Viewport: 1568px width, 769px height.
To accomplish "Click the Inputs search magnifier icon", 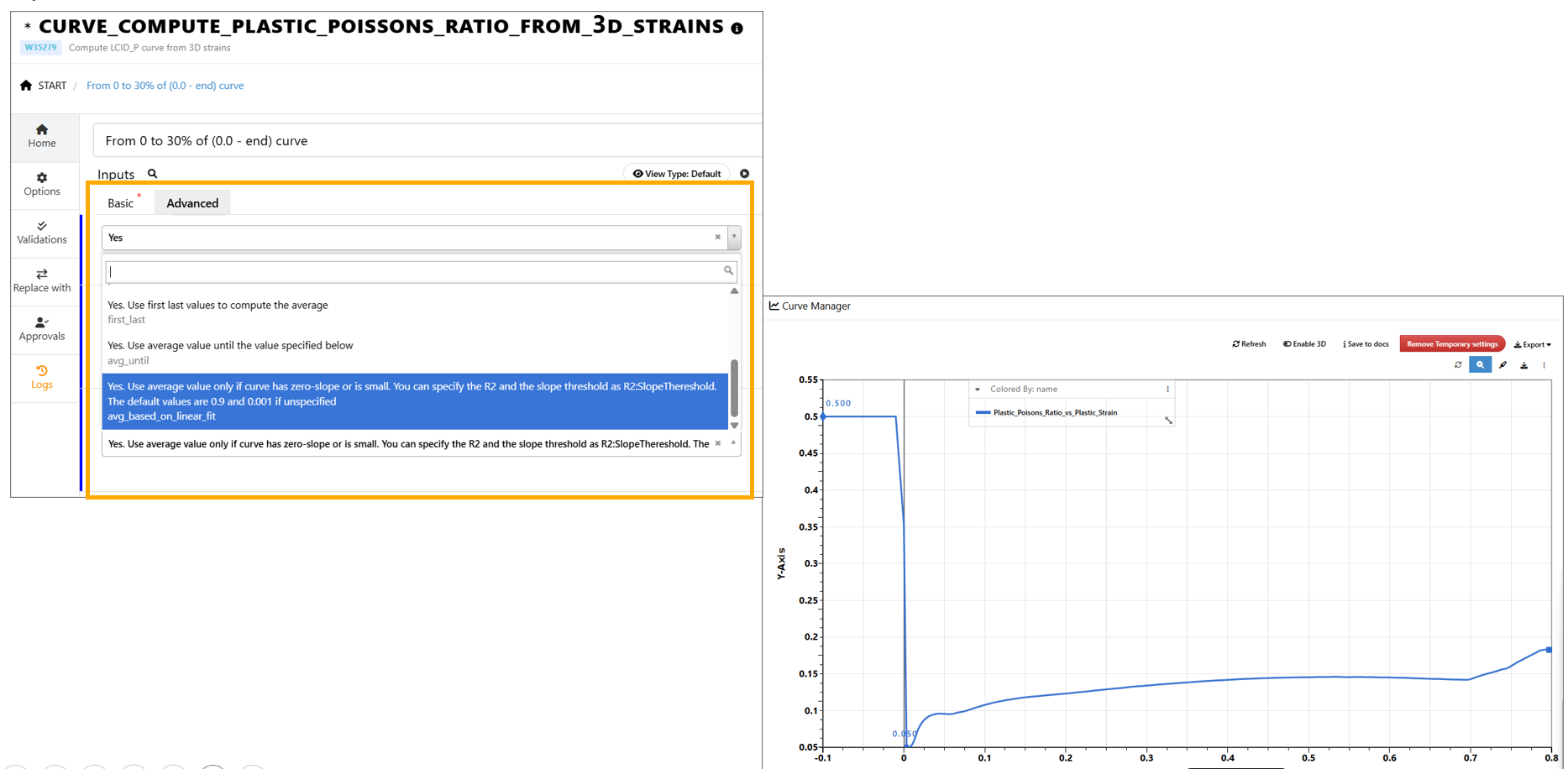I will pos(153,174).
